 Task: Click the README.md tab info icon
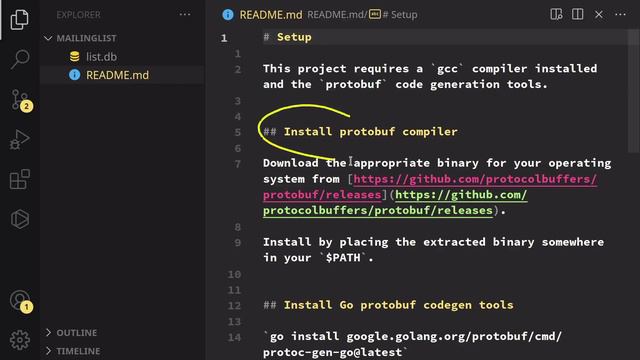pyautogui.click(x=228, y=15)
